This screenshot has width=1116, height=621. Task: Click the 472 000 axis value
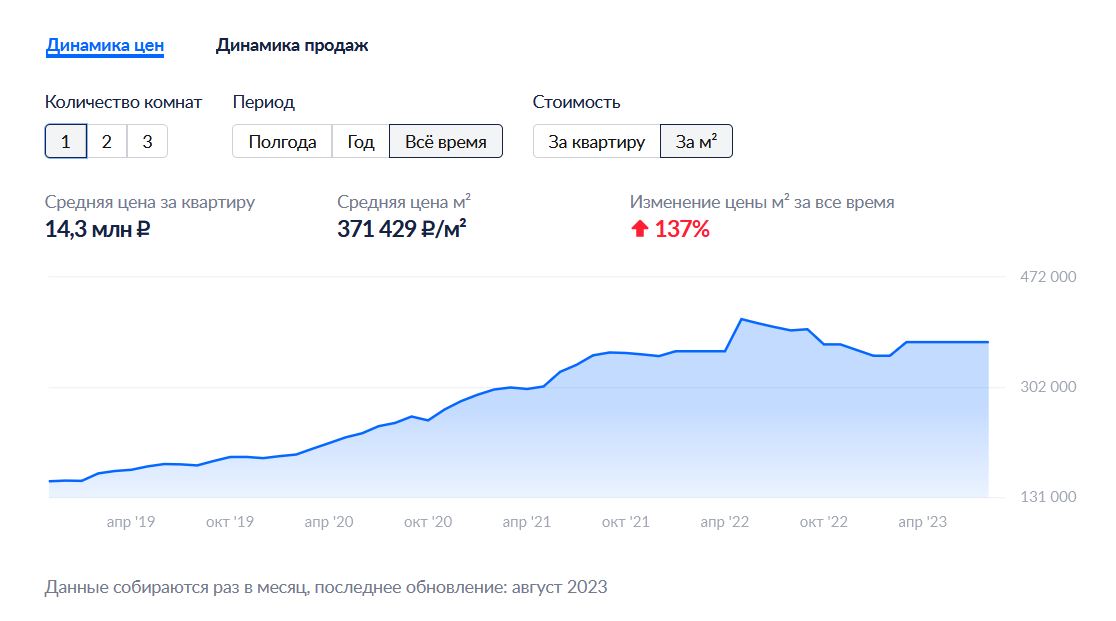[1048, 277]
